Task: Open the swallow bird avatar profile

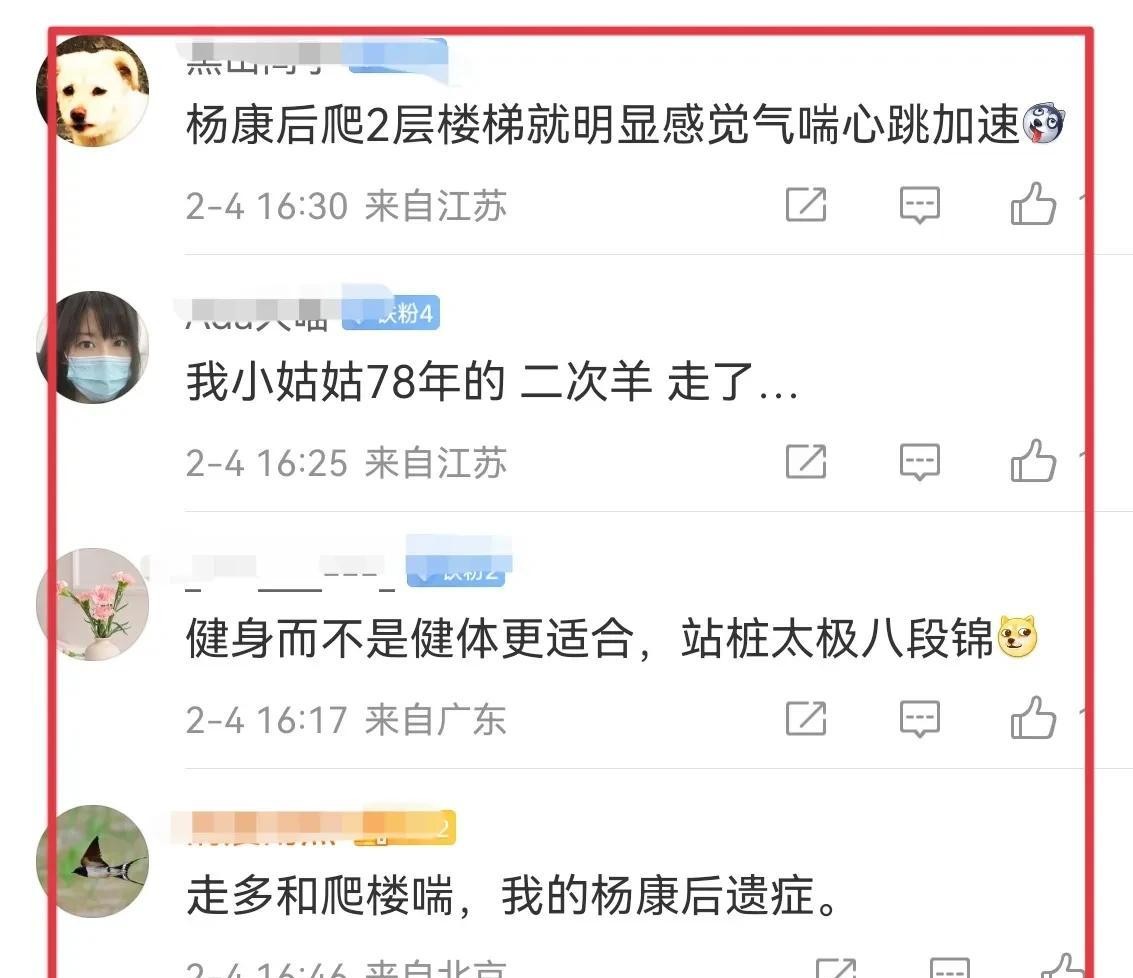Action: click(92, 862)
